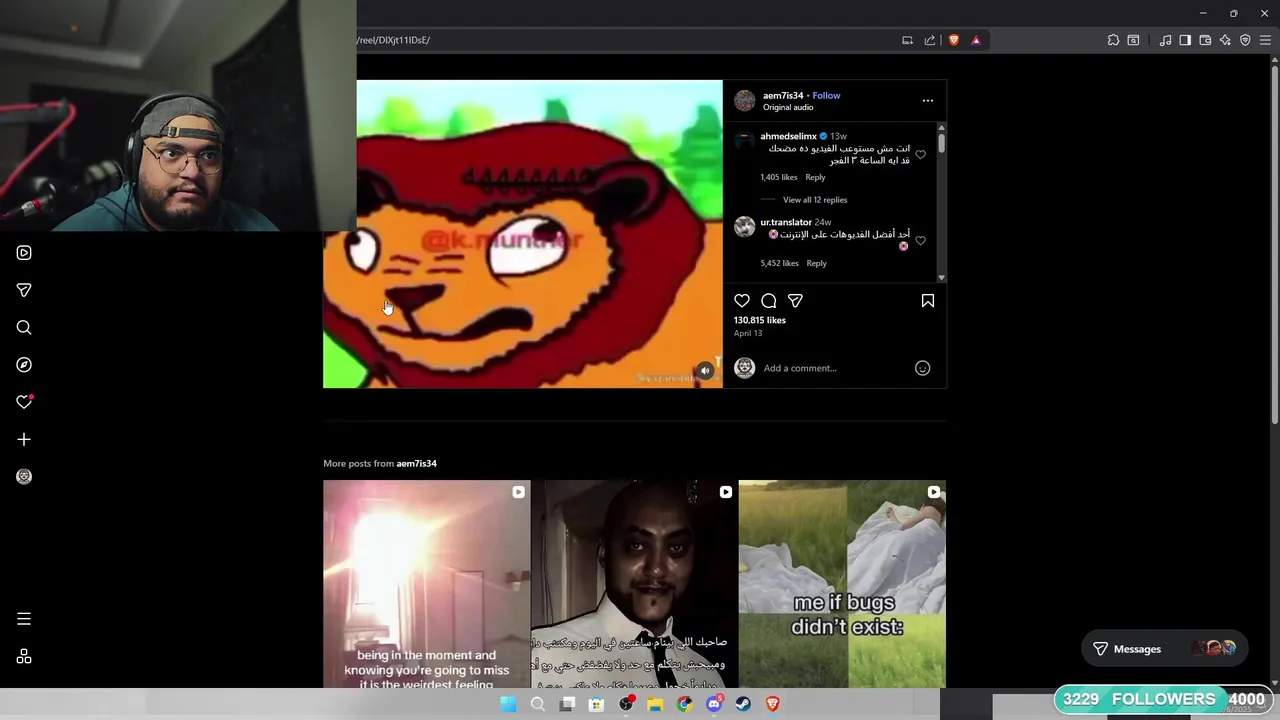This screenshot has height=720, width=1280.
Task: Click the install/cast screen icon in address bar
Action: click(907, 40)
